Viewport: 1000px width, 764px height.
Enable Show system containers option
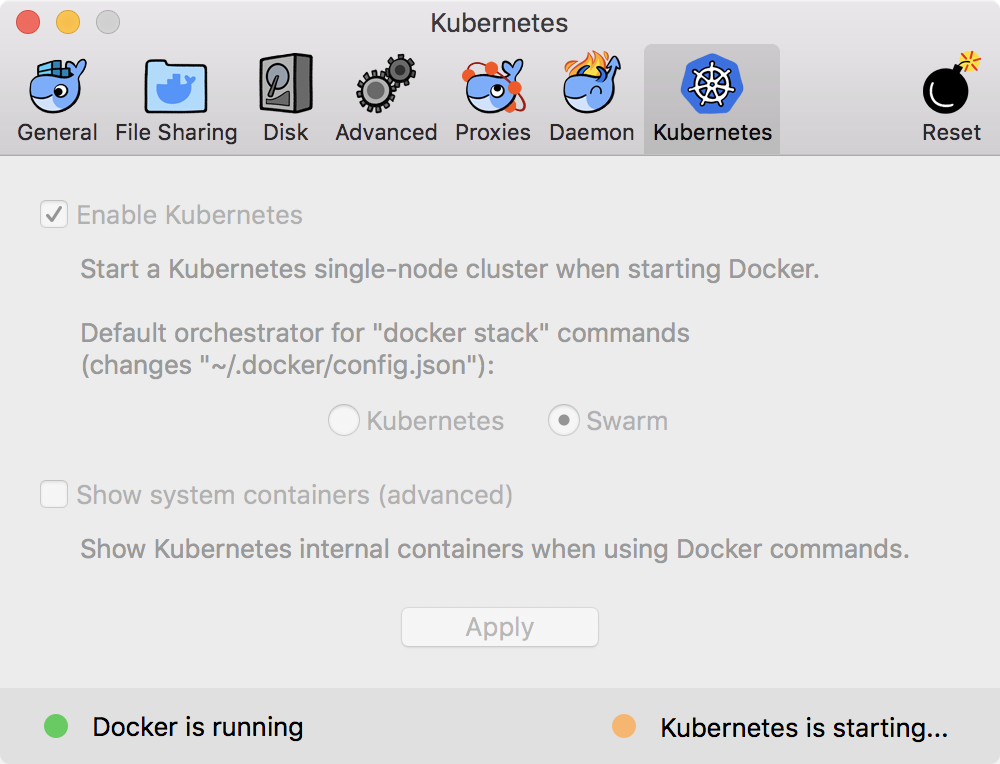[x=53, y=494]
